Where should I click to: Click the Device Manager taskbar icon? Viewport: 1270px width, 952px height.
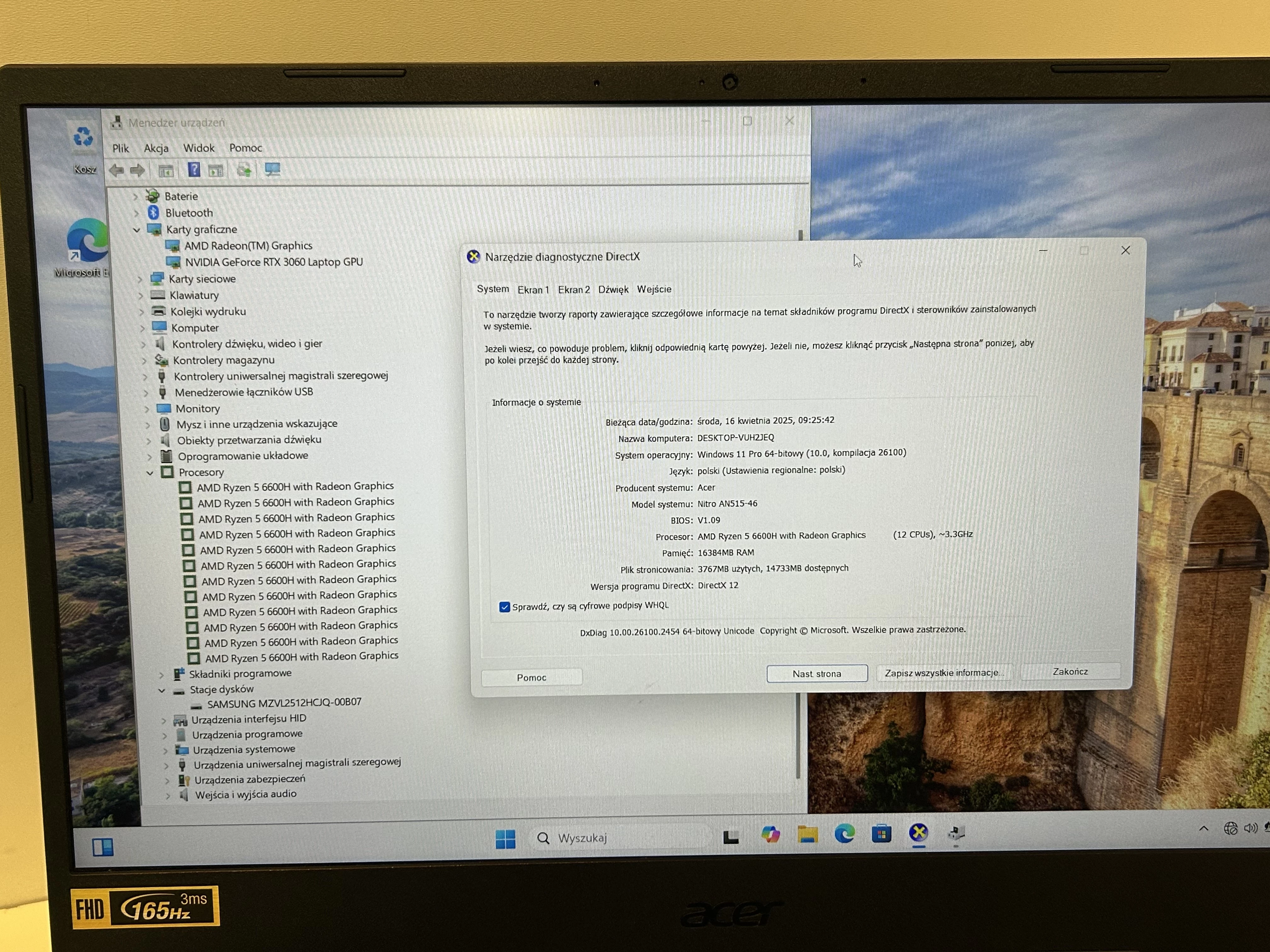956,833
